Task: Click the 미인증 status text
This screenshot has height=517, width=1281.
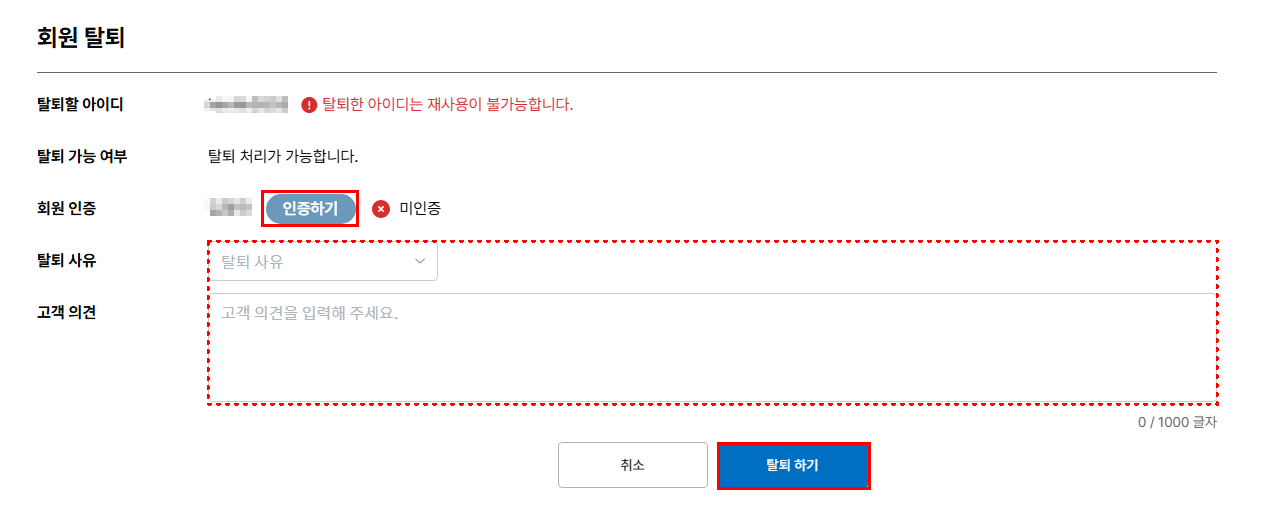Action: click(420, 209)
